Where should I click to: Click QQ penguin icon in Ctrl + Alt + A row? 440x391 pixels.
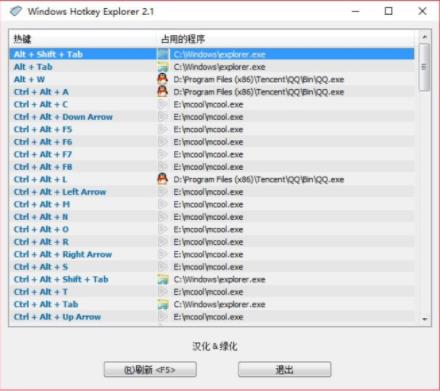coord(163,92)
